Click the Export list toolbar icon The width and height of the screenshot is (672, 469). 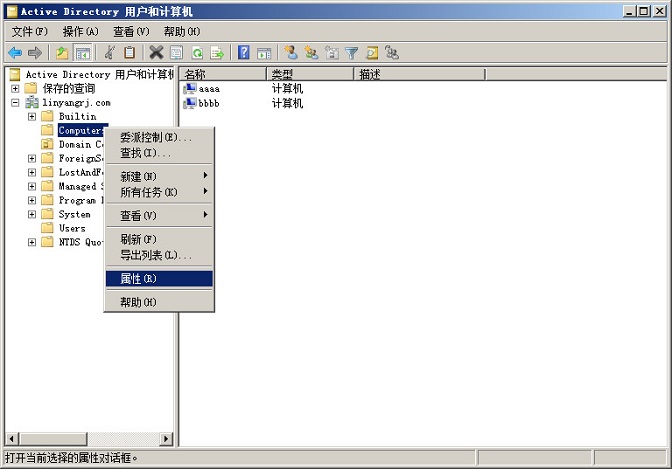pos(216,53)
